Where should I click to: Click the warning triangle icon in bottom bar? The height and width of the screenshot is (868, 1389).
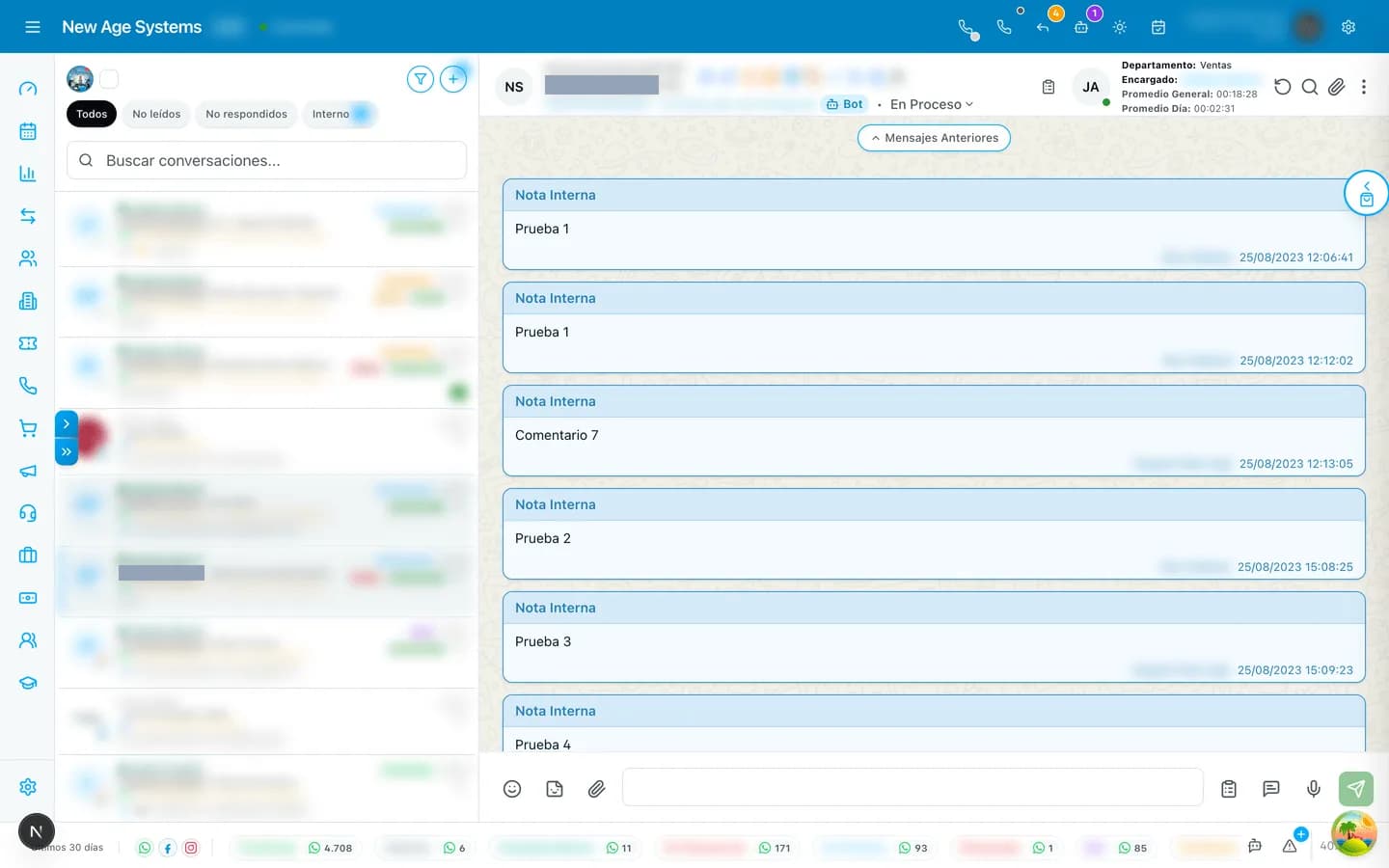pyautogui.click(x=1290, y=847)
